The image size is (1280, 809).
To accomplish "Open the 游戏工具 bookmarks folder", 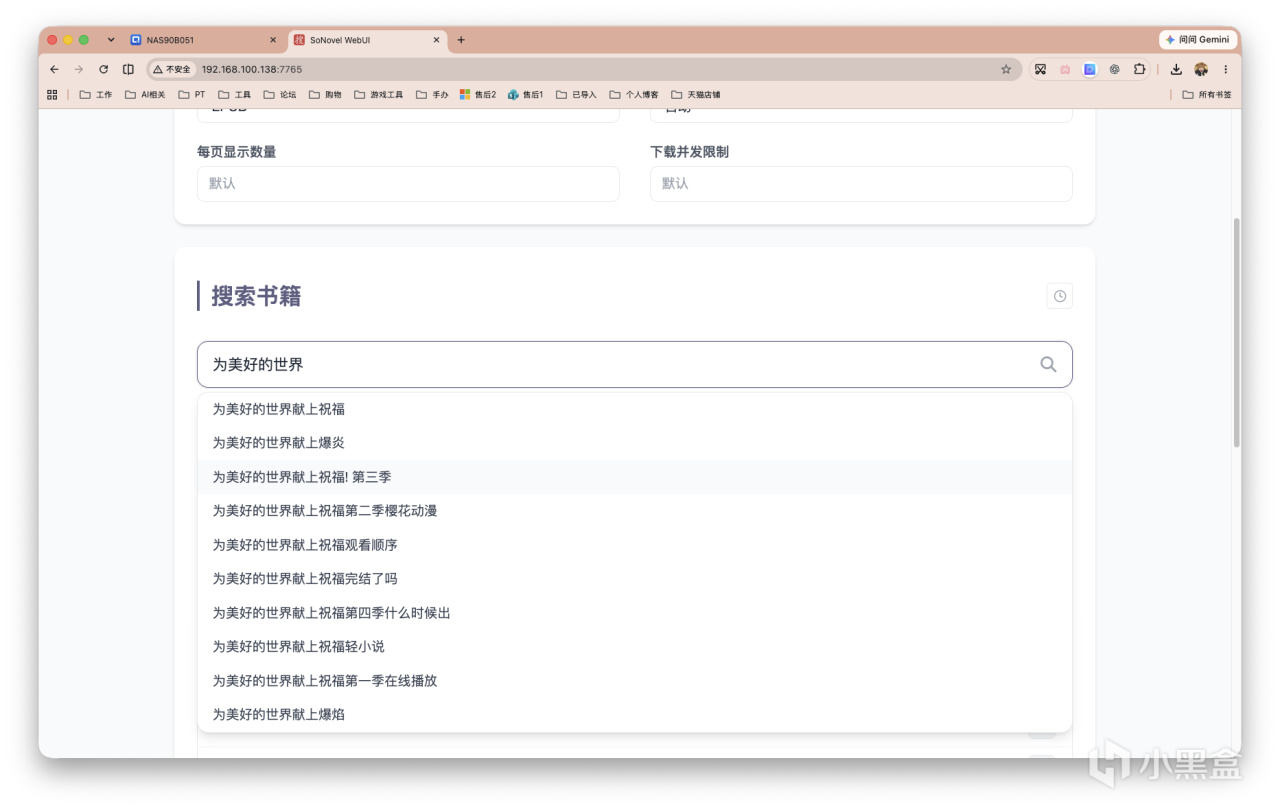I will coord(378,94).
